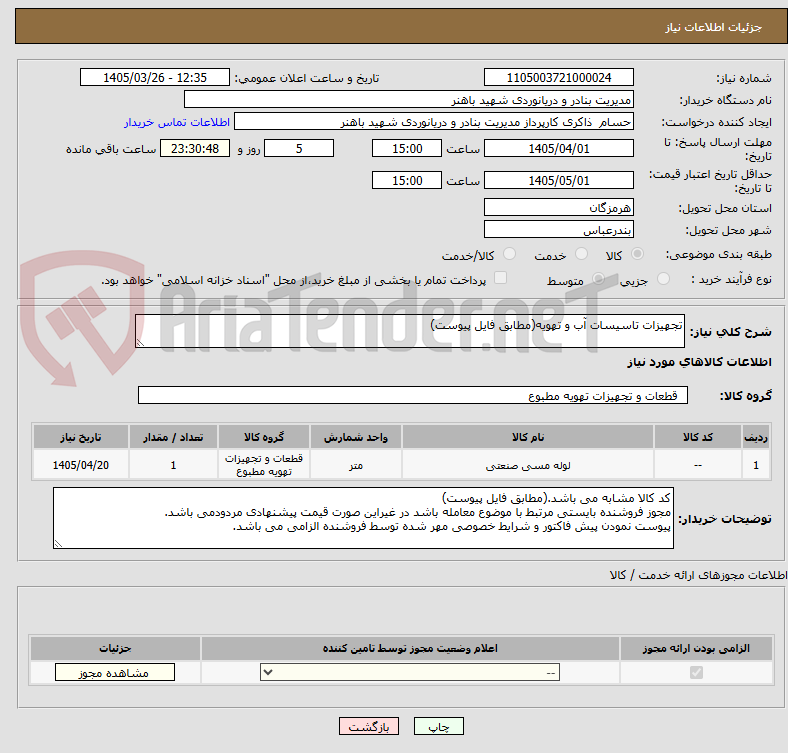Click the بازگشت back button
Screen dimensions: 788x753
369,726
